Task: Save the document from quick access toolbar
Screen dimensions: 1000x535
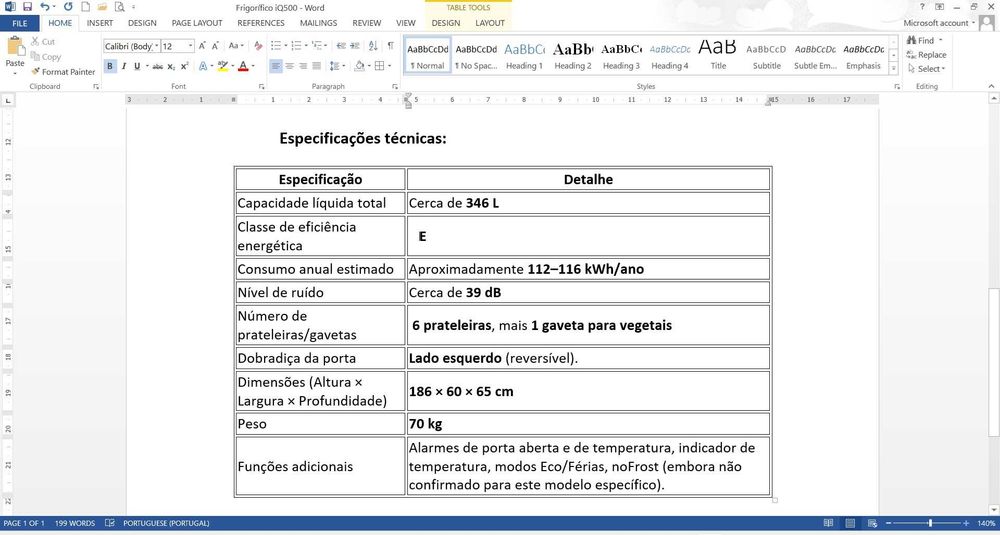Action: 27,7
